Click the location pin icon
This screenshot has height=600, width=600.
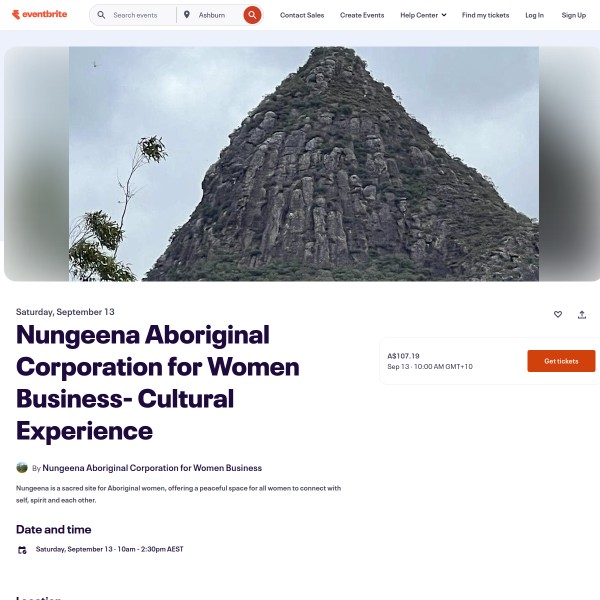pos(187,15)
